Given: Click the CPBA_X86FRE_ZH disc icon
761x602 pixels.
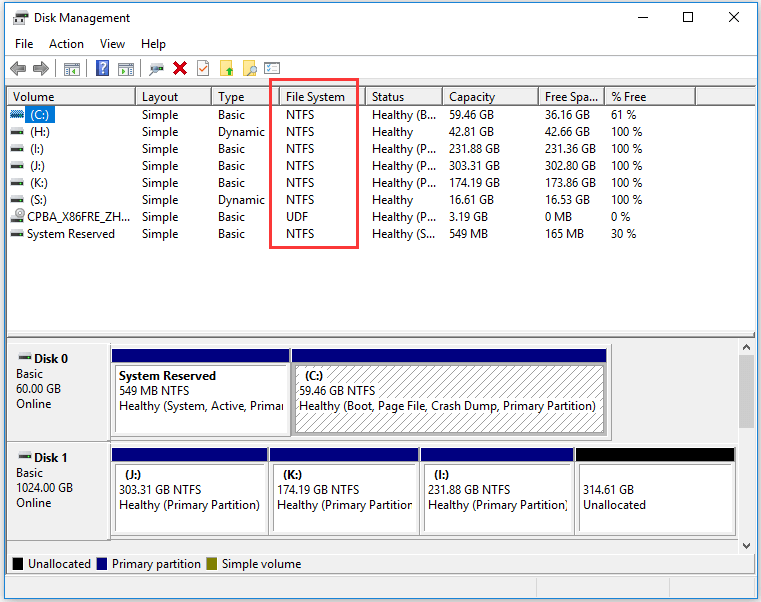Looking at the screenshot, I should tap(19, 214).
